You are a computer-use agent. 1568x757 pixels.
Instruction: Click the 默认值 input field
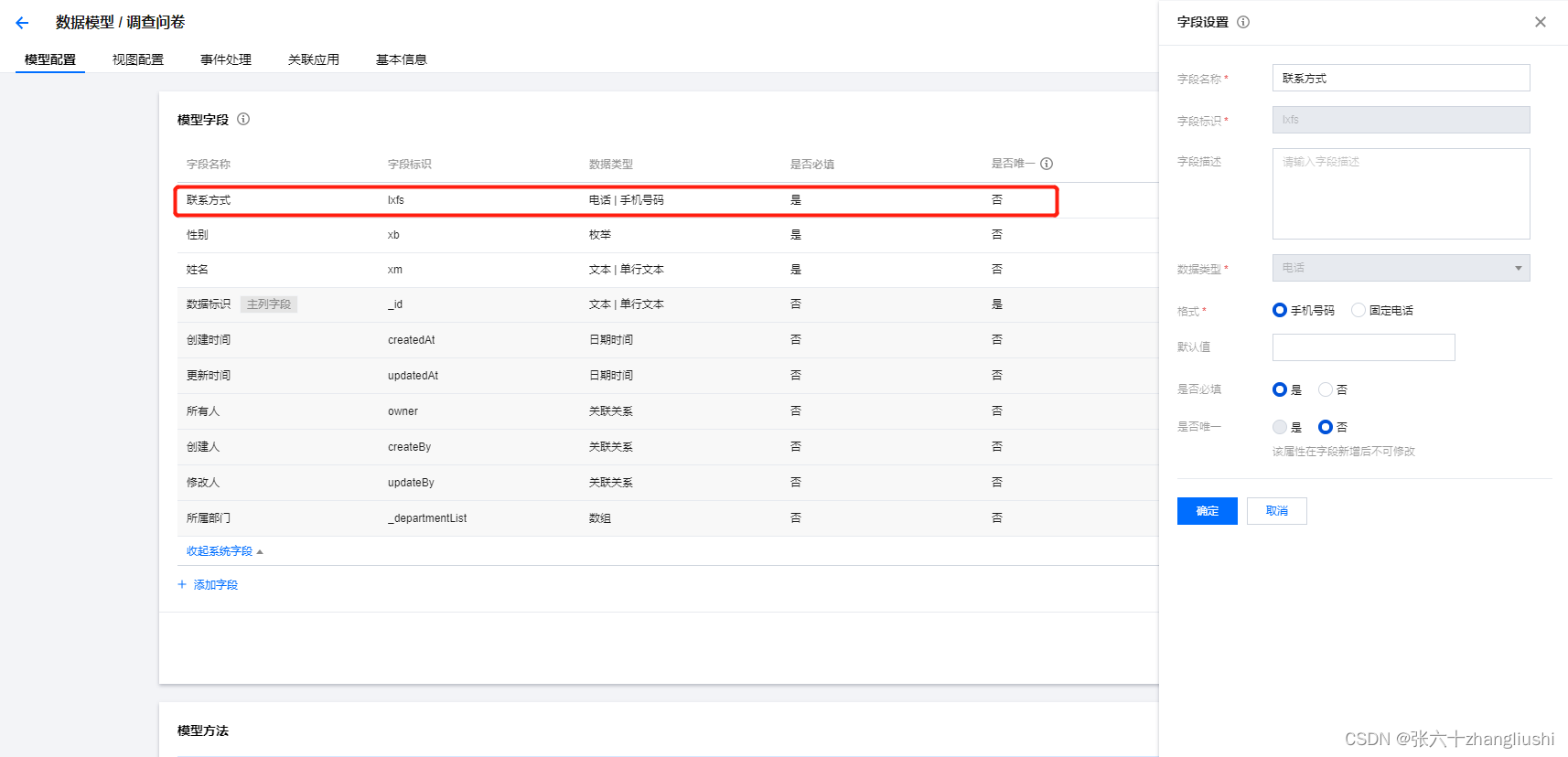(x=1363, y=347)
